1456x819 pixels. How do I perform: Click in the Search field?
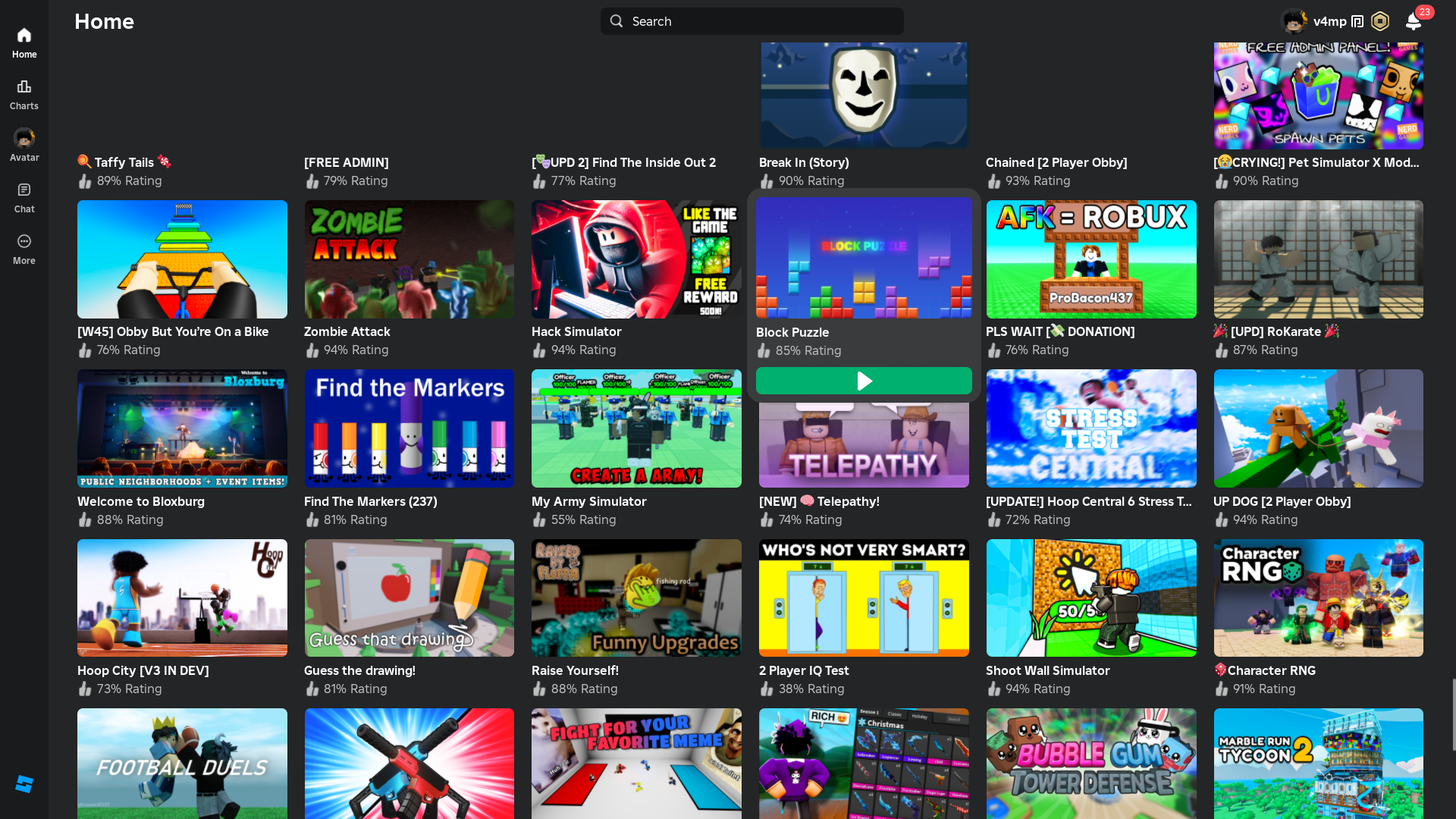(751, 21)
